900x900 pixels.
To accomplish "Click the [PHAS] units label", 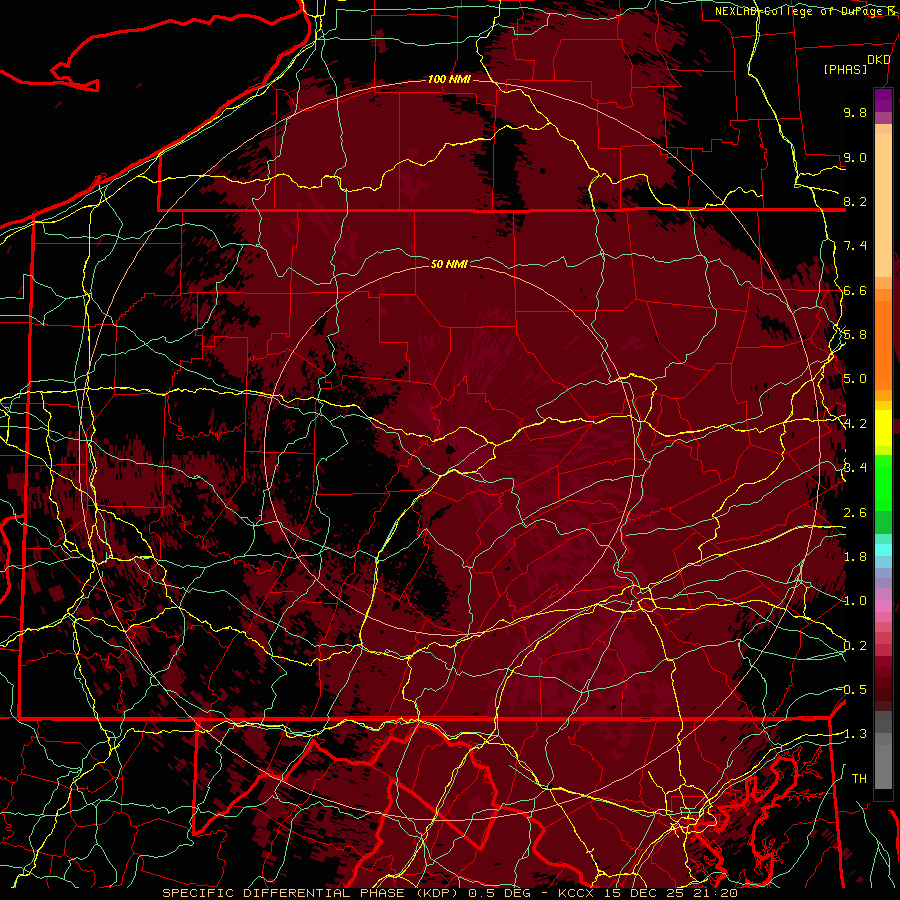I will (x=845, y=69).
